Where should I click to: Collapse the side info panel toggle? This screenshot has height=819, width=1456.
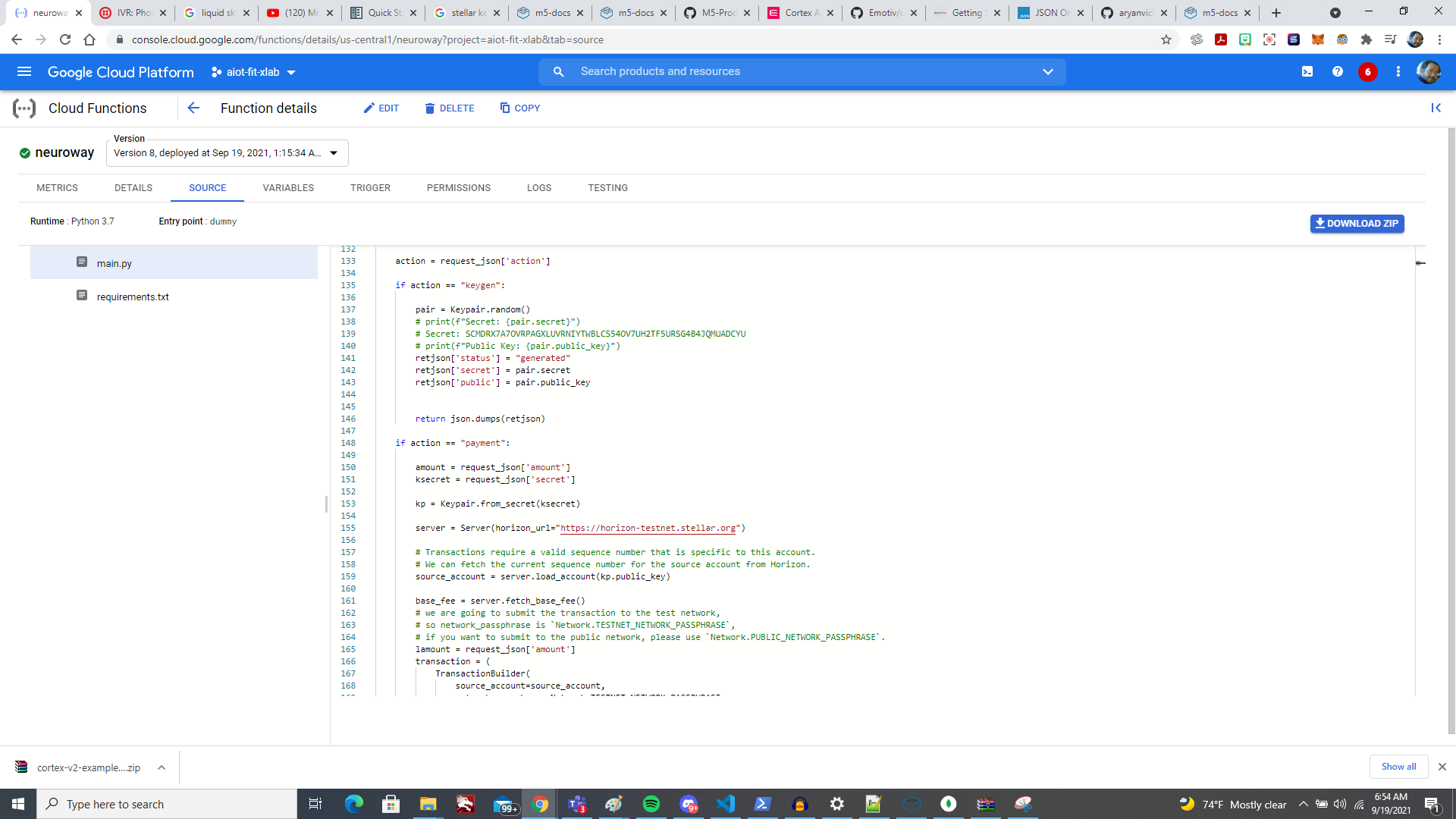1436,108
